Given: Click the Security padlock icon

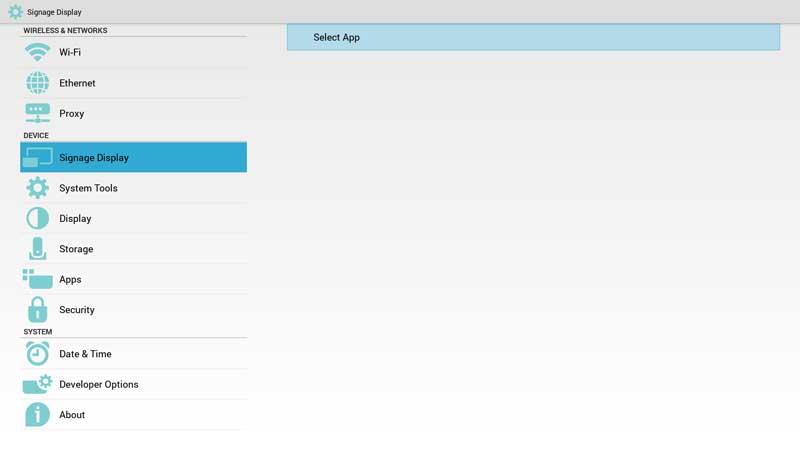Looking at the screenshot, I should pyautogui.click(x=37, y=309).
